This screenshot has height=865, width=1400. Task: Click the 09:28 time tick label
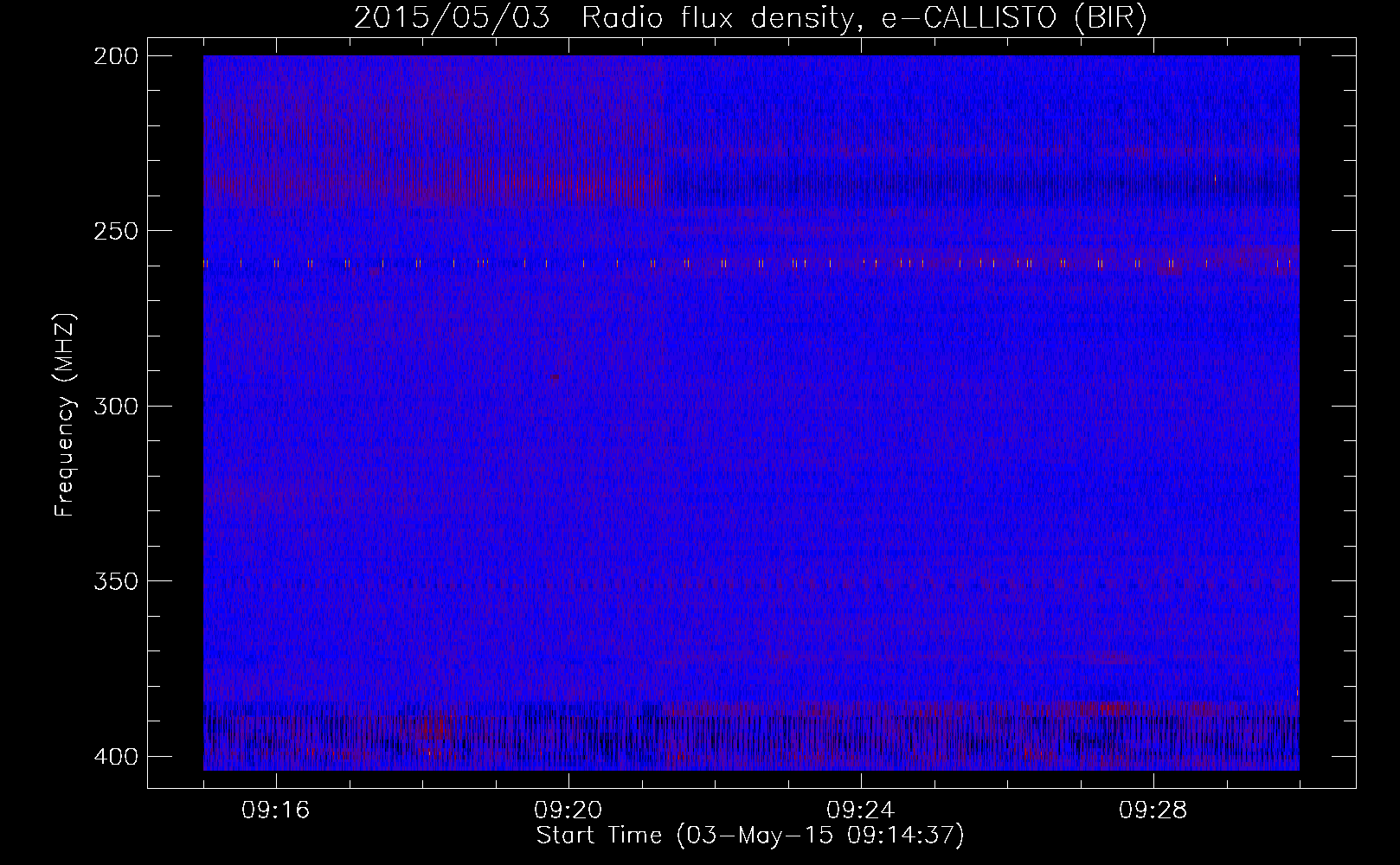pyautogui.click(x=1153, y=811)
